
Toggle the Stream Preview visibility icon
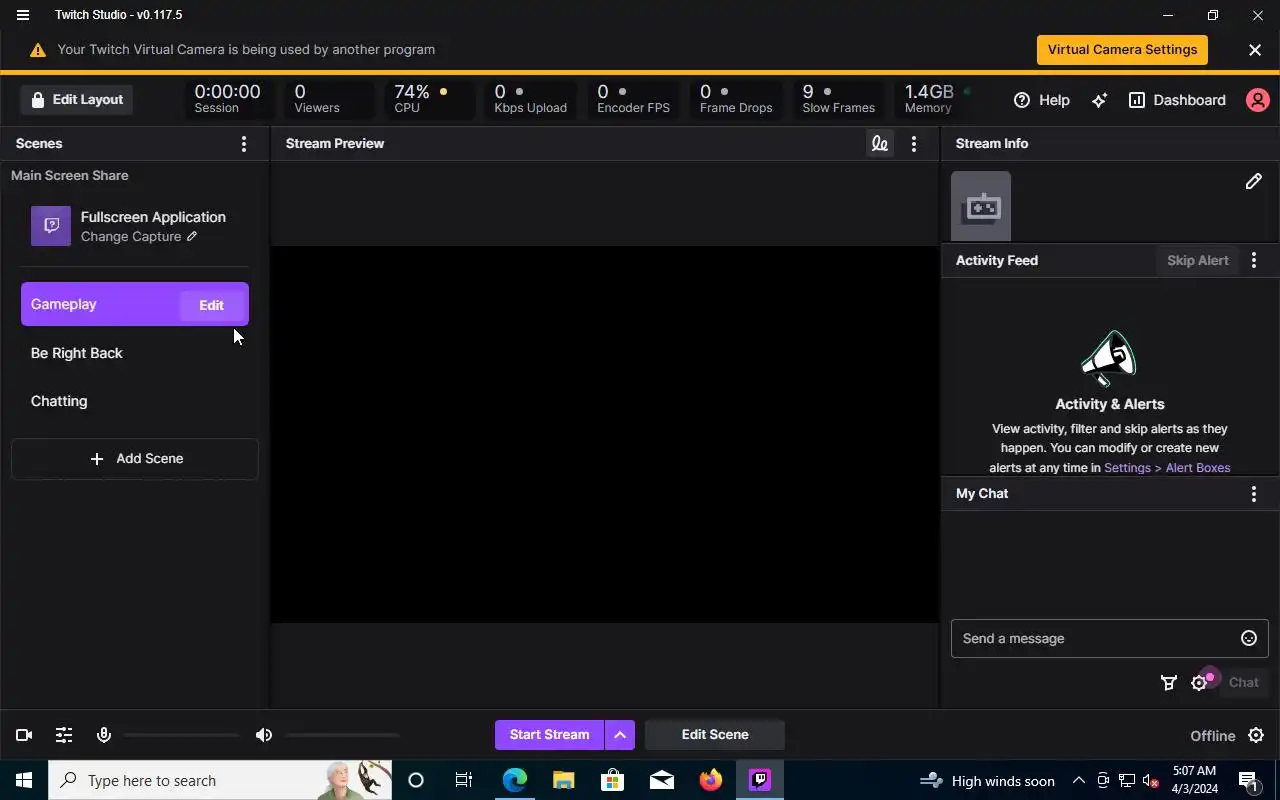pyautogui.click(x=879, y=144)
